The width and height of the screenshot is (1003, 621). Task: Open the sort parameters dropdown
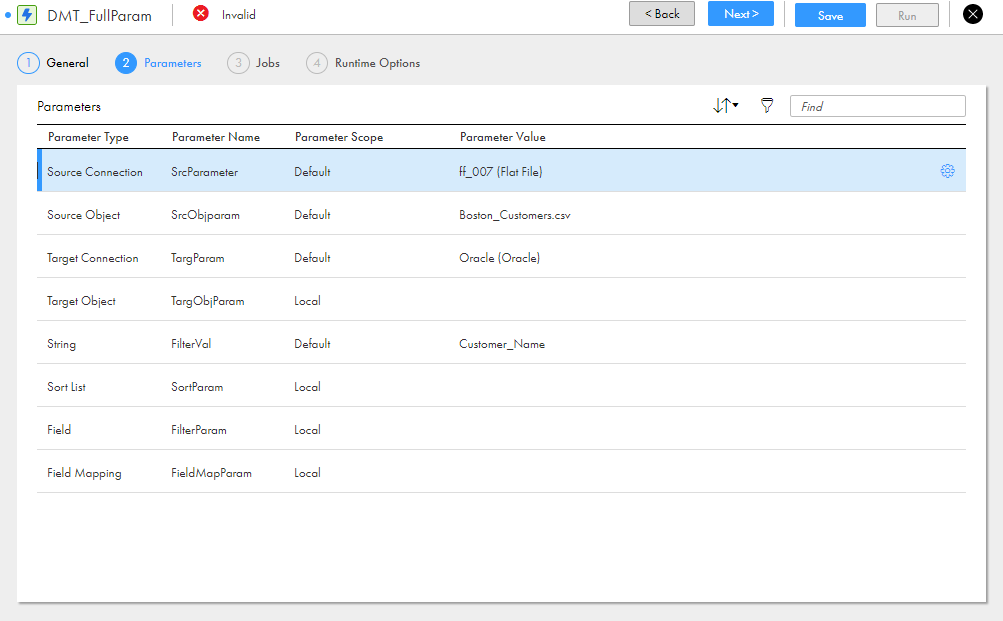coord(725,106)
